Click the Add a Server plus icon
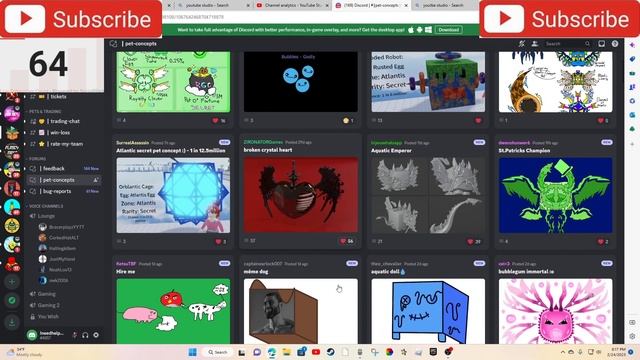The image size is (640, 360). coord(12,282)
